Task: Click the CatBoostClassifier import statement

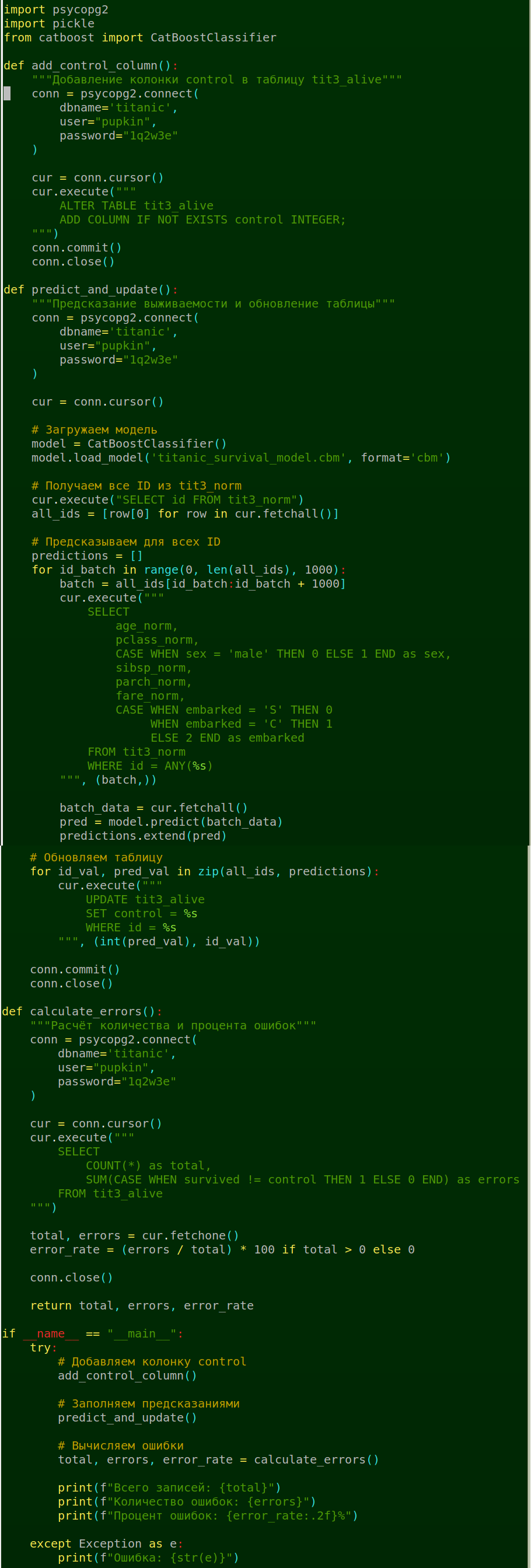Action: point(140,38)
